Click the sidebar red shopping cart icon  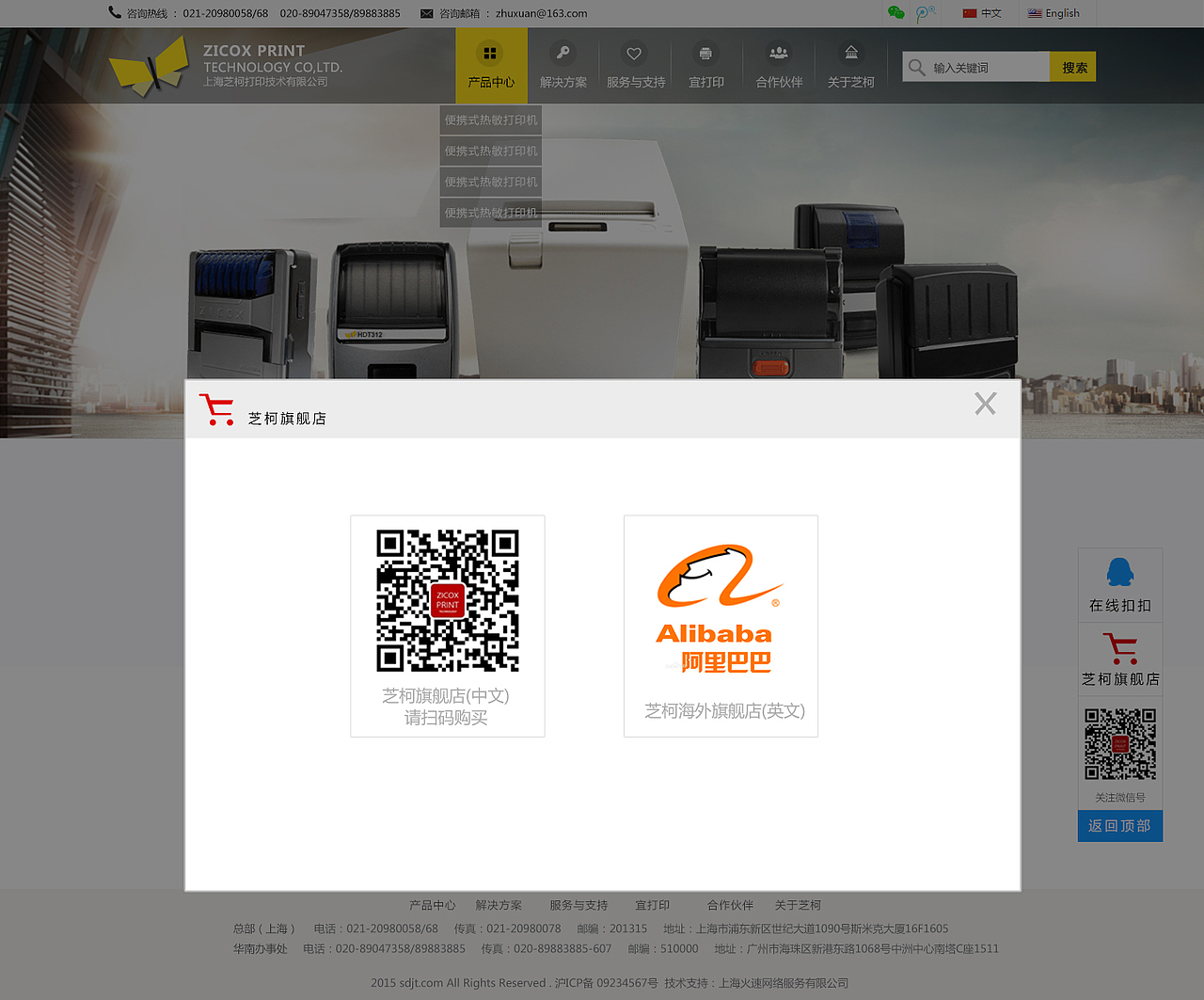tap(1120, 649)
